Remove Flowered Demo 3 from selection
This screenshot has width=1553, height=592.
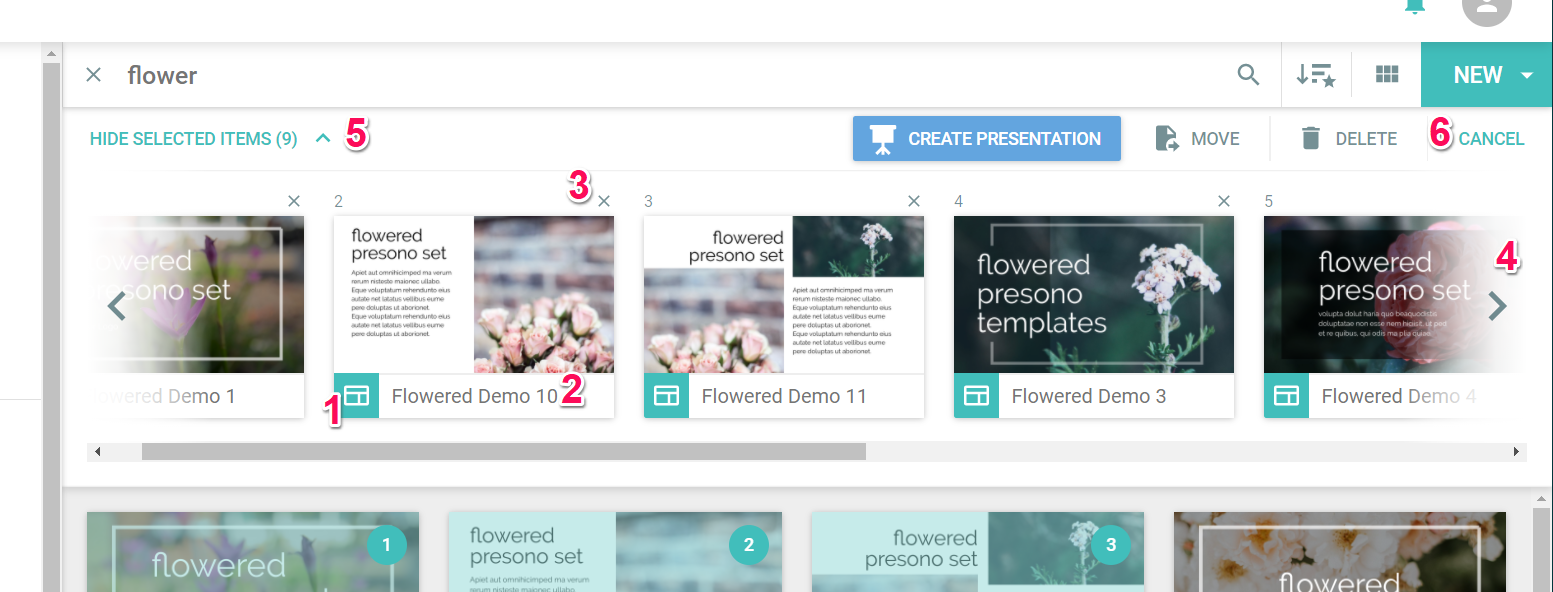tap(1223, 201)
